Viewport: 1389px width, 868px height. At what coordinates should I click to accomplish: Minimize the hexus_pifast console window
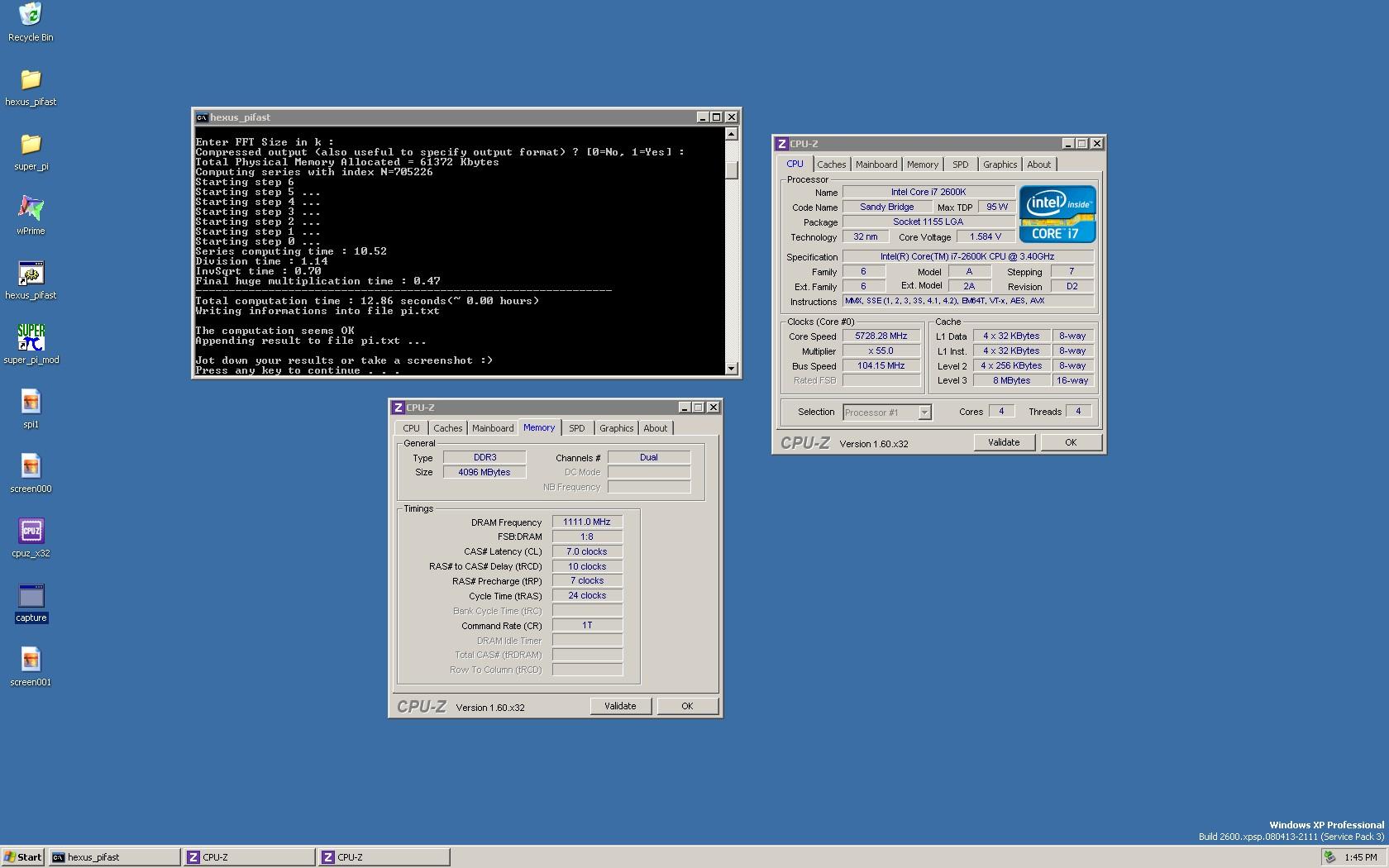pyautogui.click(x=703, y=117)
